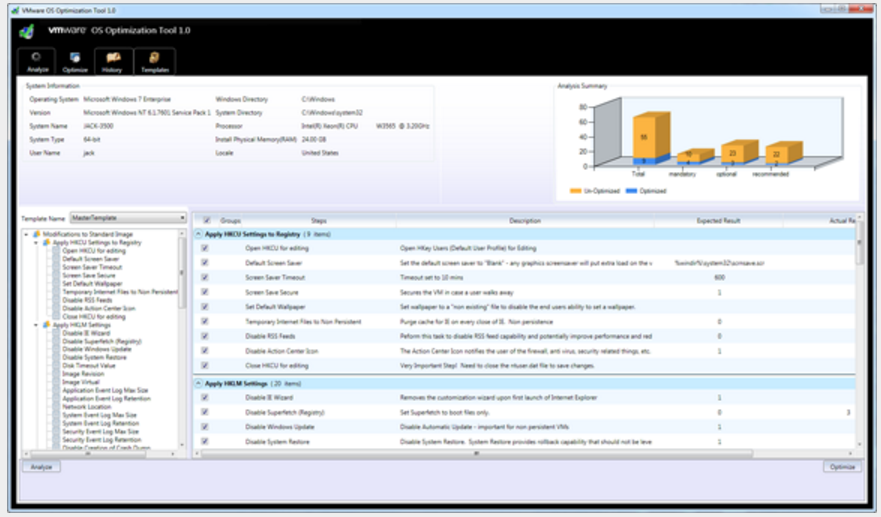The height and width of the screenshot is (517, 881).
Task: Uncheck Disable System Restore row checkbox
Action: tap(205, 441)
